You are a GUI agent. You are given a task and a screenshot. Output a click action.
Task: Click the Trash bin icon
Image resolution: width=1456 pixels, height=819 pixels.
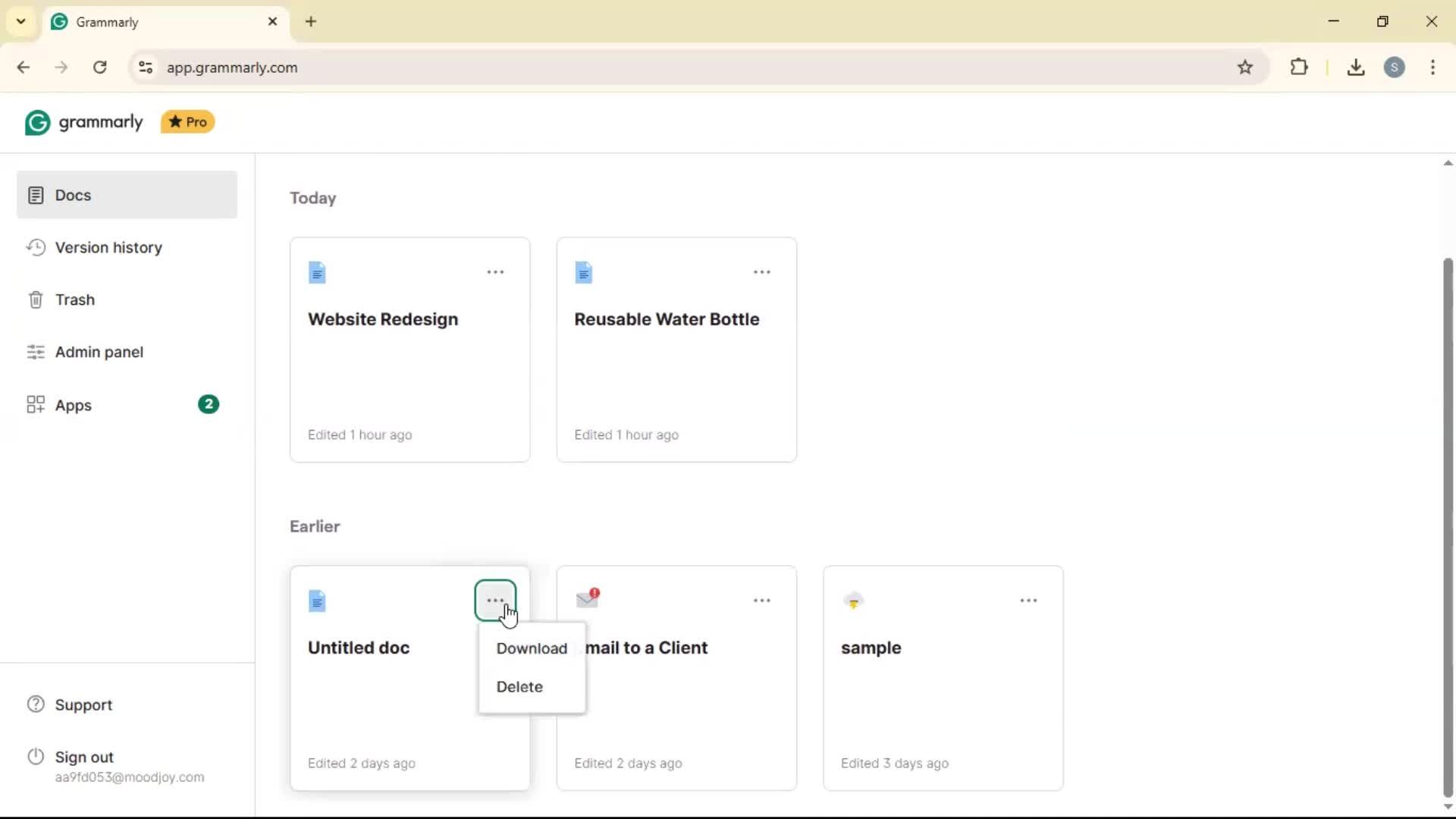[x=36, y=300]
